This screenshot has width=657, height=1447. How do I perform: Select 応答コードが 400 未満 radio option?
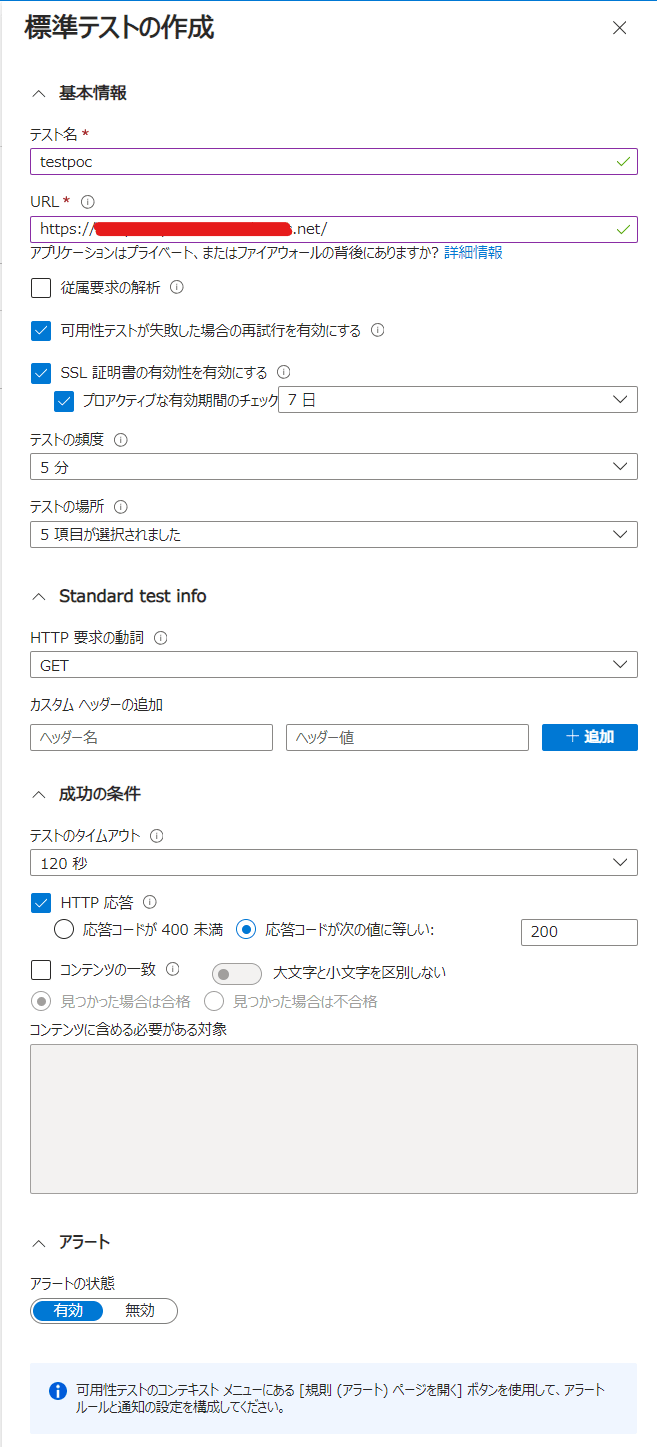64,931
